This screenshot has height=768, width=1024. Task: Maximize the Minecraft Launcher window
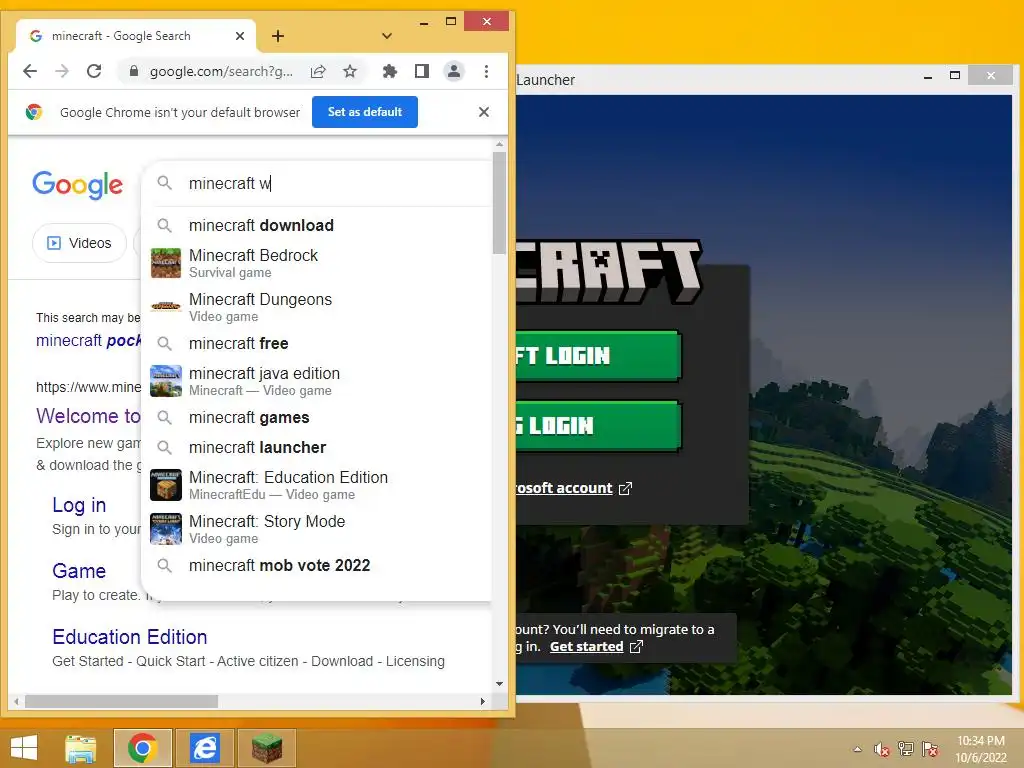(955, 76)
